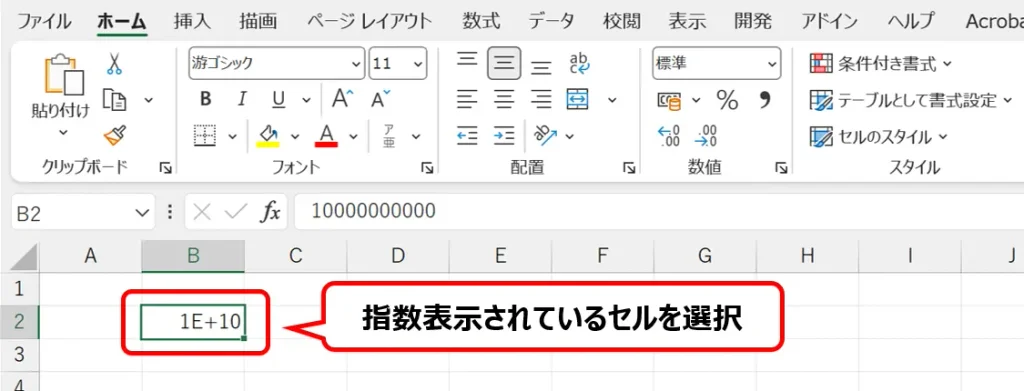Switch to the 挿入 tab
Viewport: 1024px width, 391px height.
pos(192,22)
